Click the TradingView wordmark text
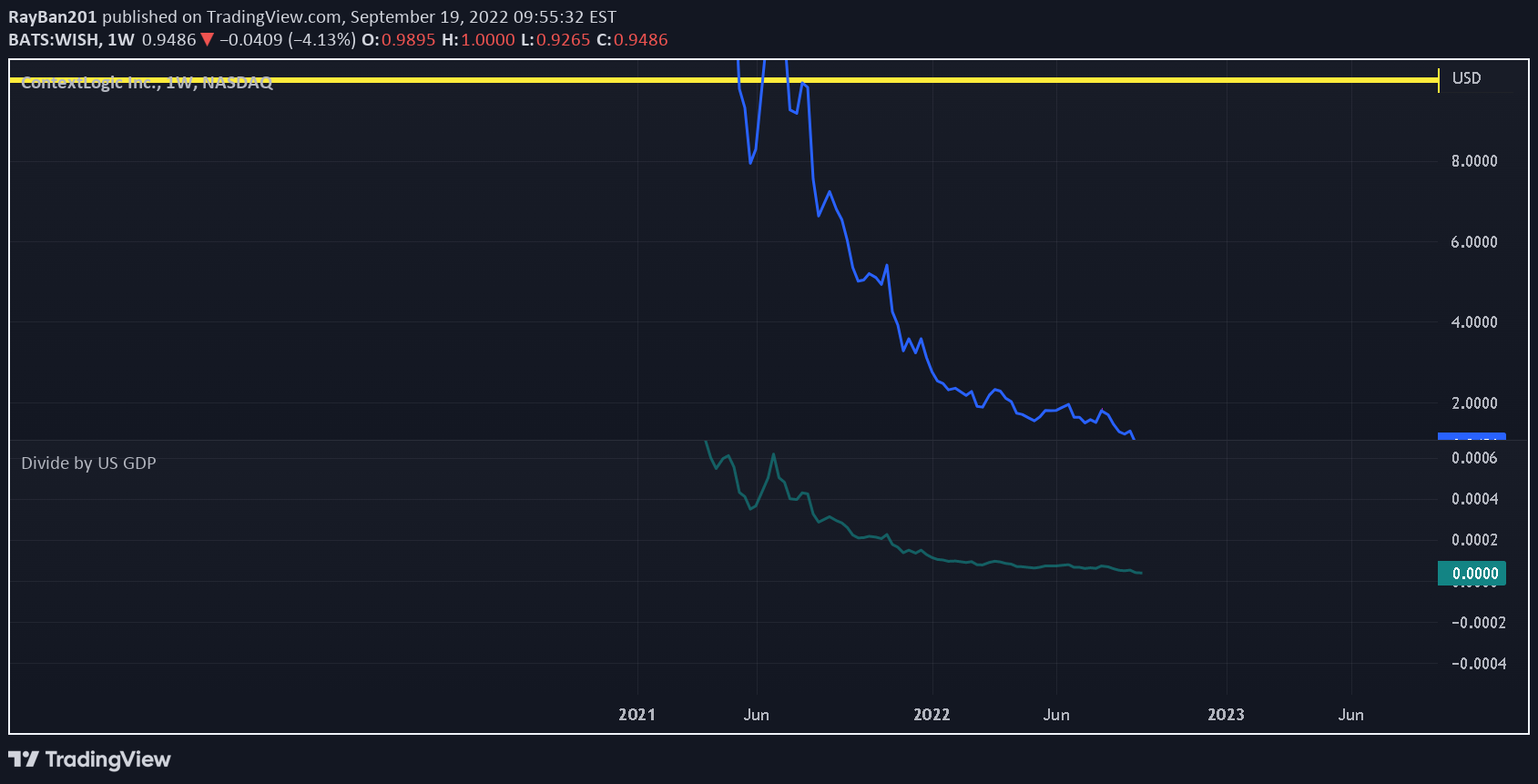The image size is (1538, 784). 108,759
